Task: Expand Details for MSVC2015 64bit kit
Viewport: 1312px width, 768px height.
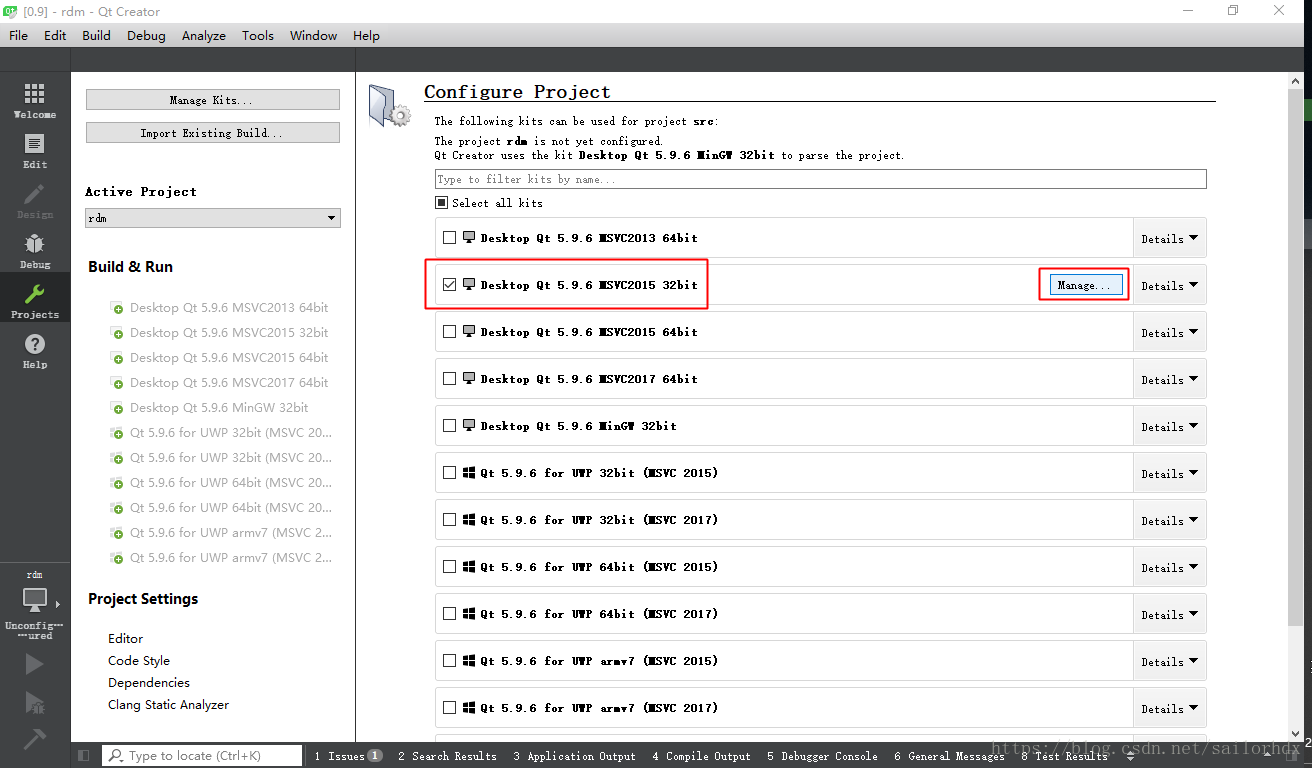Action: [x=1169, y=332]
